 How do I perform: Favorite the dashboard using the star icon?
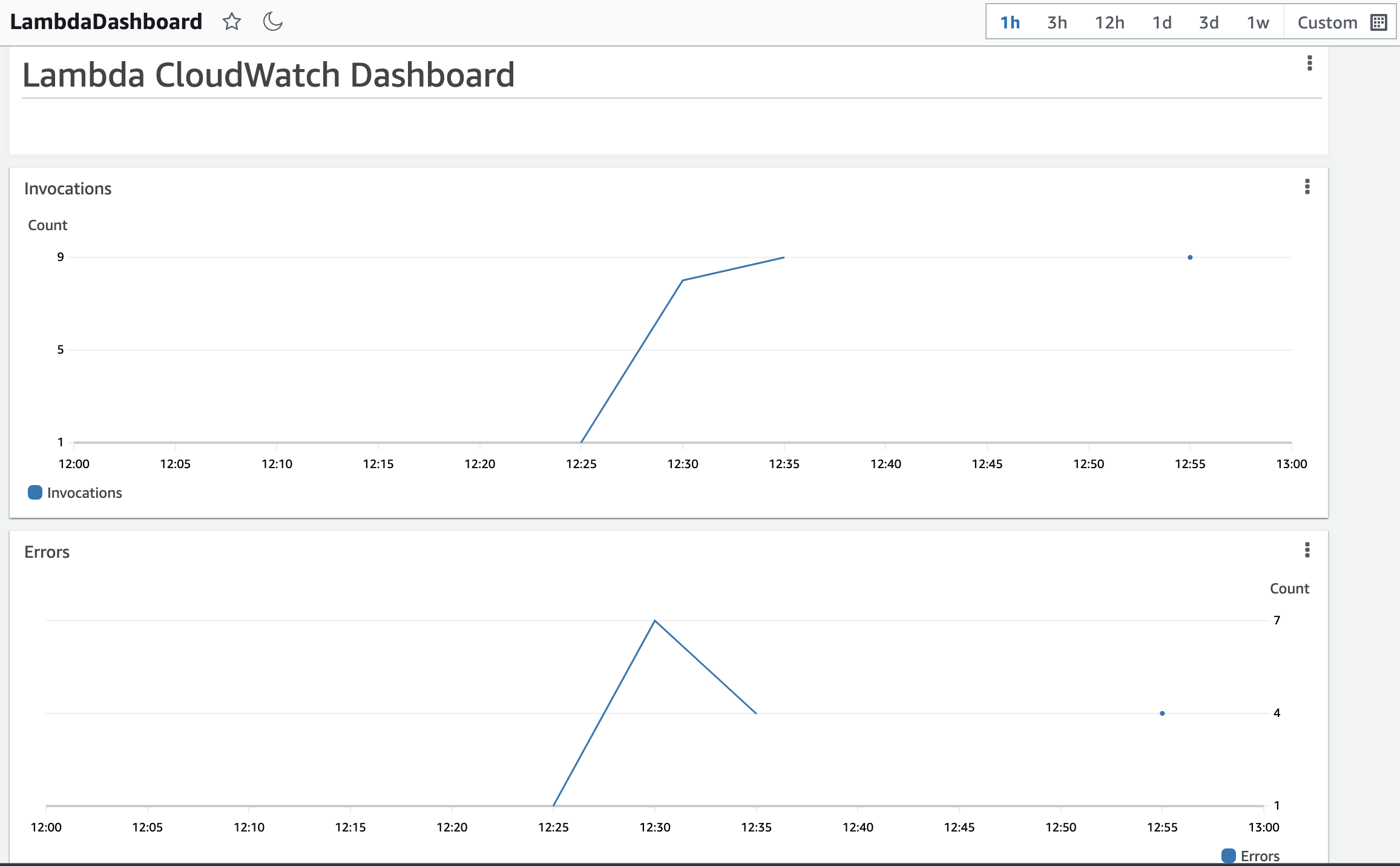pos(232,21)
